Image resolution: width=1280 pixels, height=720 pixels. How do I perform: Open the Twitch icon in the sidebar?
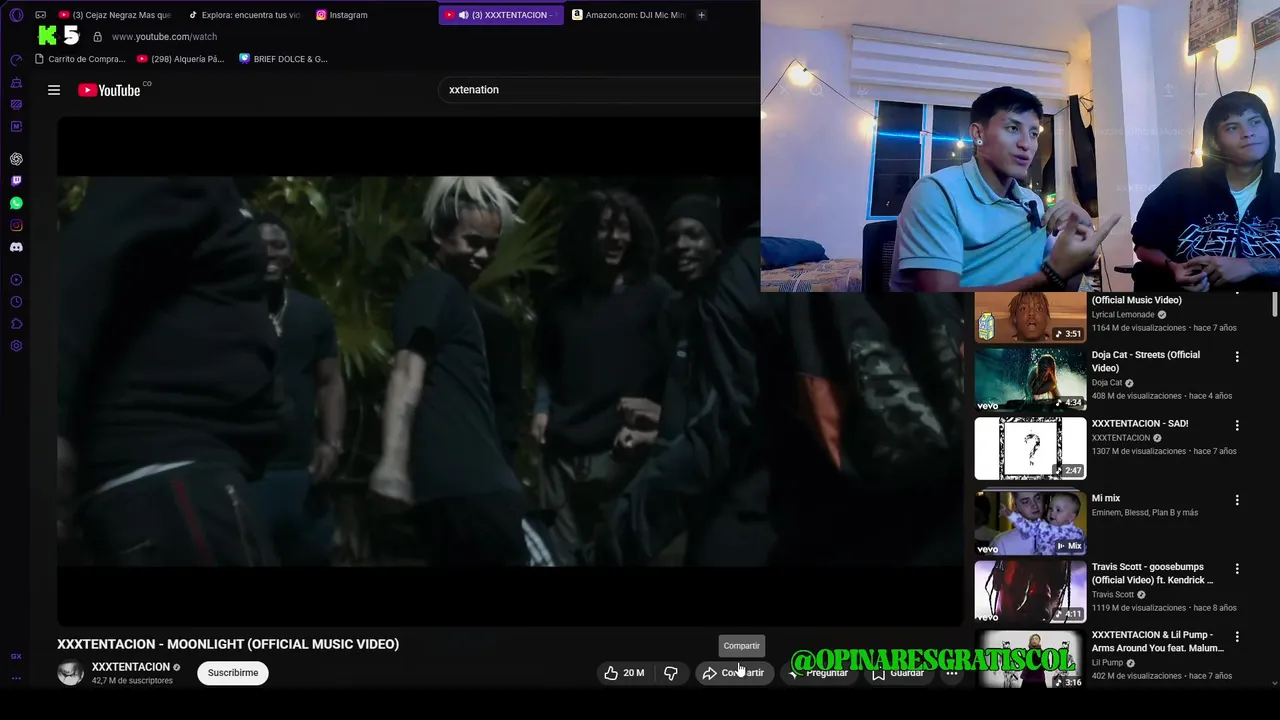(16, 181)
